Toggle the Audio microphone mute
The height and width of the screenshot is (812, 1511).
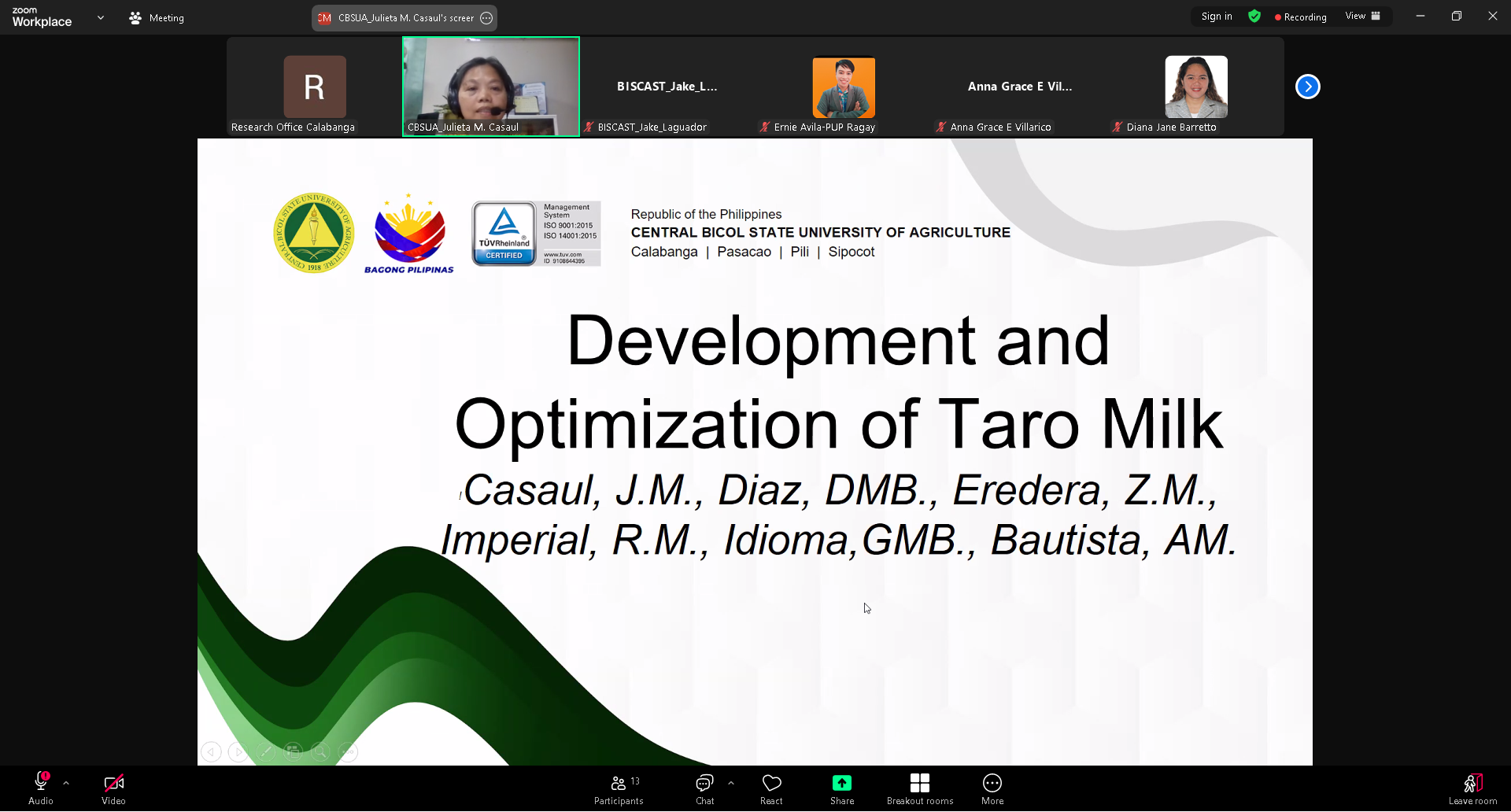(x=41, y=789)
